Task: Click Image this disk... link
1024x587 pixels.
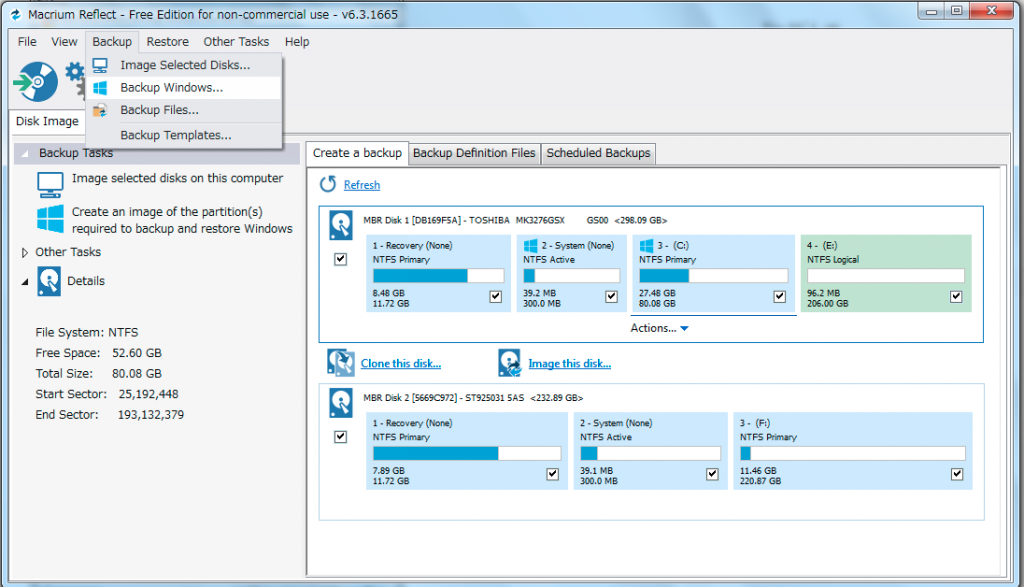Action: click(x=569, y=364)
